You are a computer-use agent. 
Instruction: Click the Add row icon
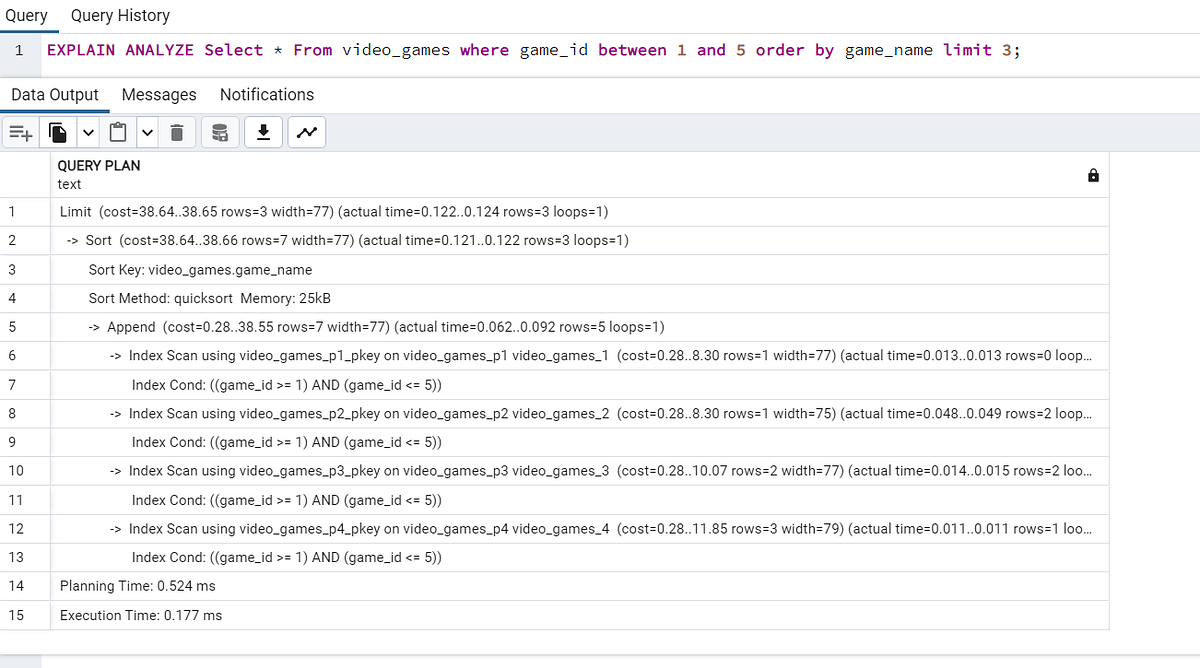coord(21,132)
